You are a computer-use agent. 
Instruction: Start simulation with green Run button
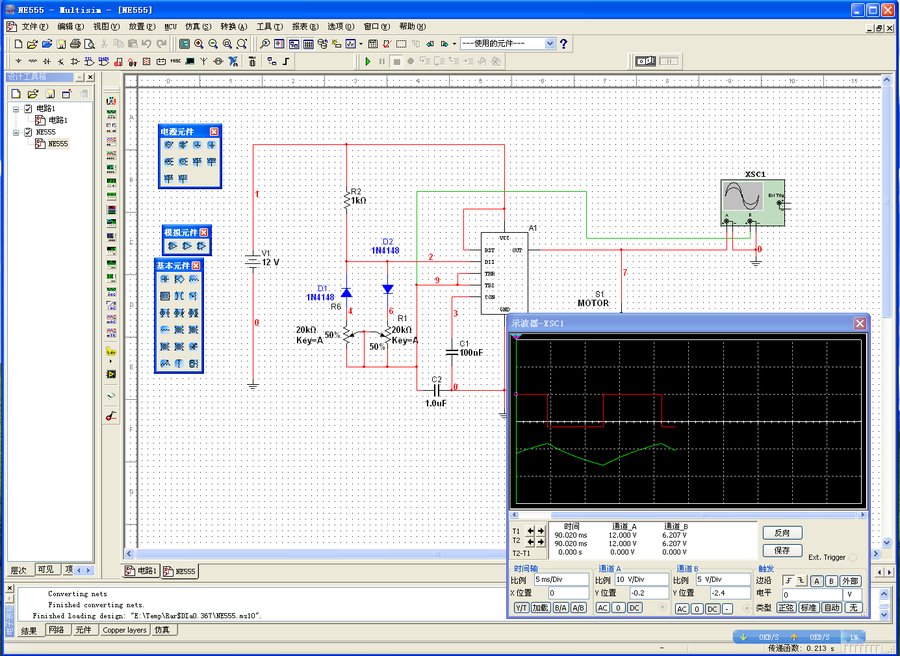(368, 61)
